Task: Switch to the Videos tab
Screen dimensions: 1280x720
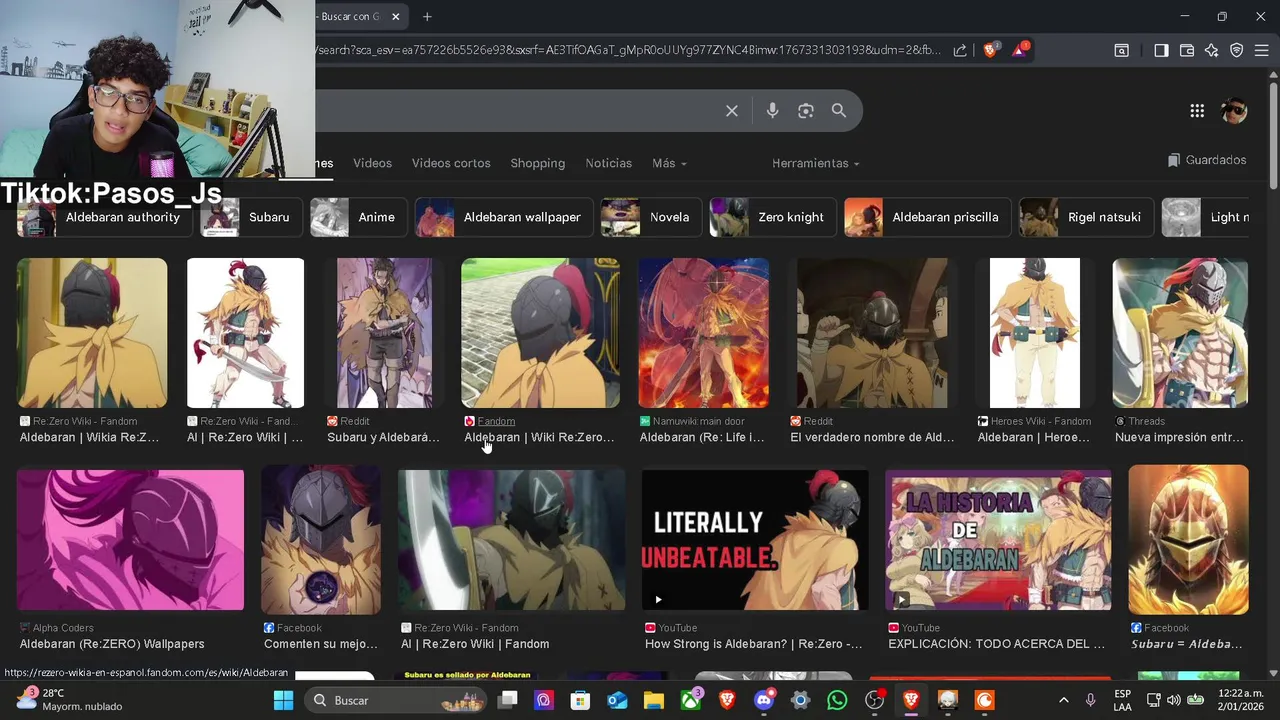Action: [372, 163]
